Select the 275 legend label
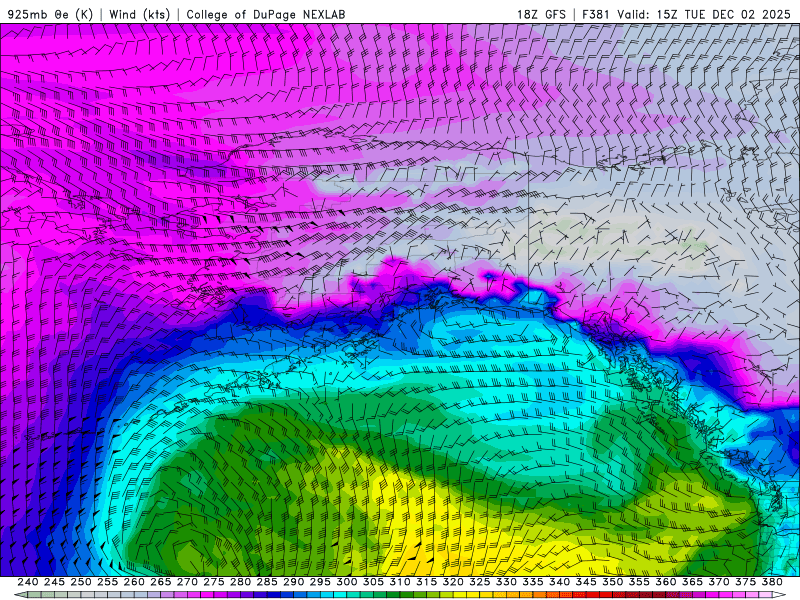 214,582
